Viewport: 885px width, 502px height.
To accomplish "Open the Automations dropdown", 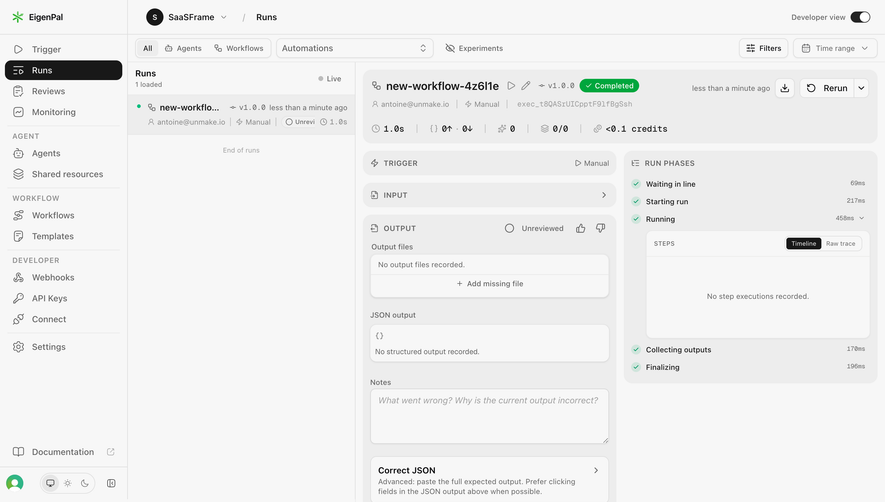I will tap(354, 48).
